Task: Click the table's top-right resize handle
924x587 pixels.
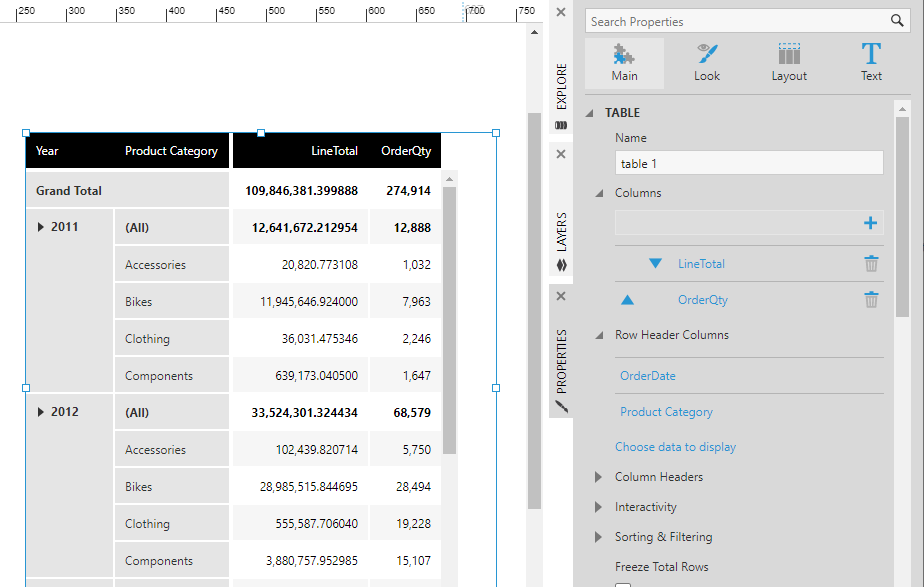Action: click(x=496, y=133)
